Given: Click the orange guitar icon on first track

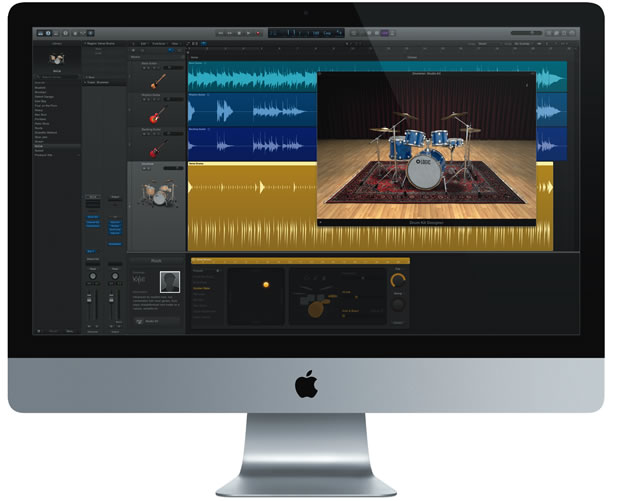Looking at the screenshot, I should 158,81.
